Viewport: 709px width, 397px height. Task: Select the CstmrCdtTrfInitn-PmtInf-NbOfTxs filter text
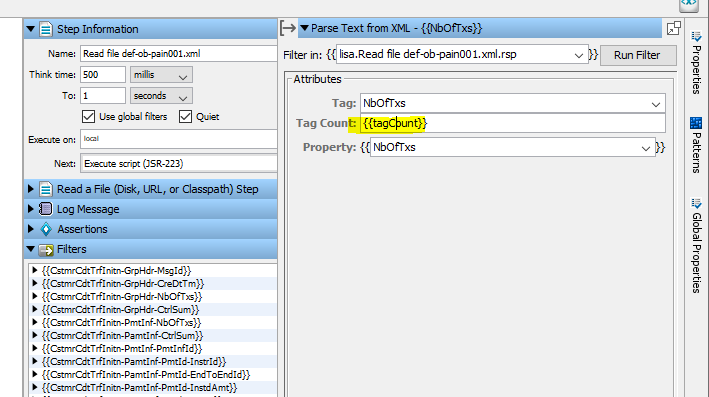pos(121,322)
